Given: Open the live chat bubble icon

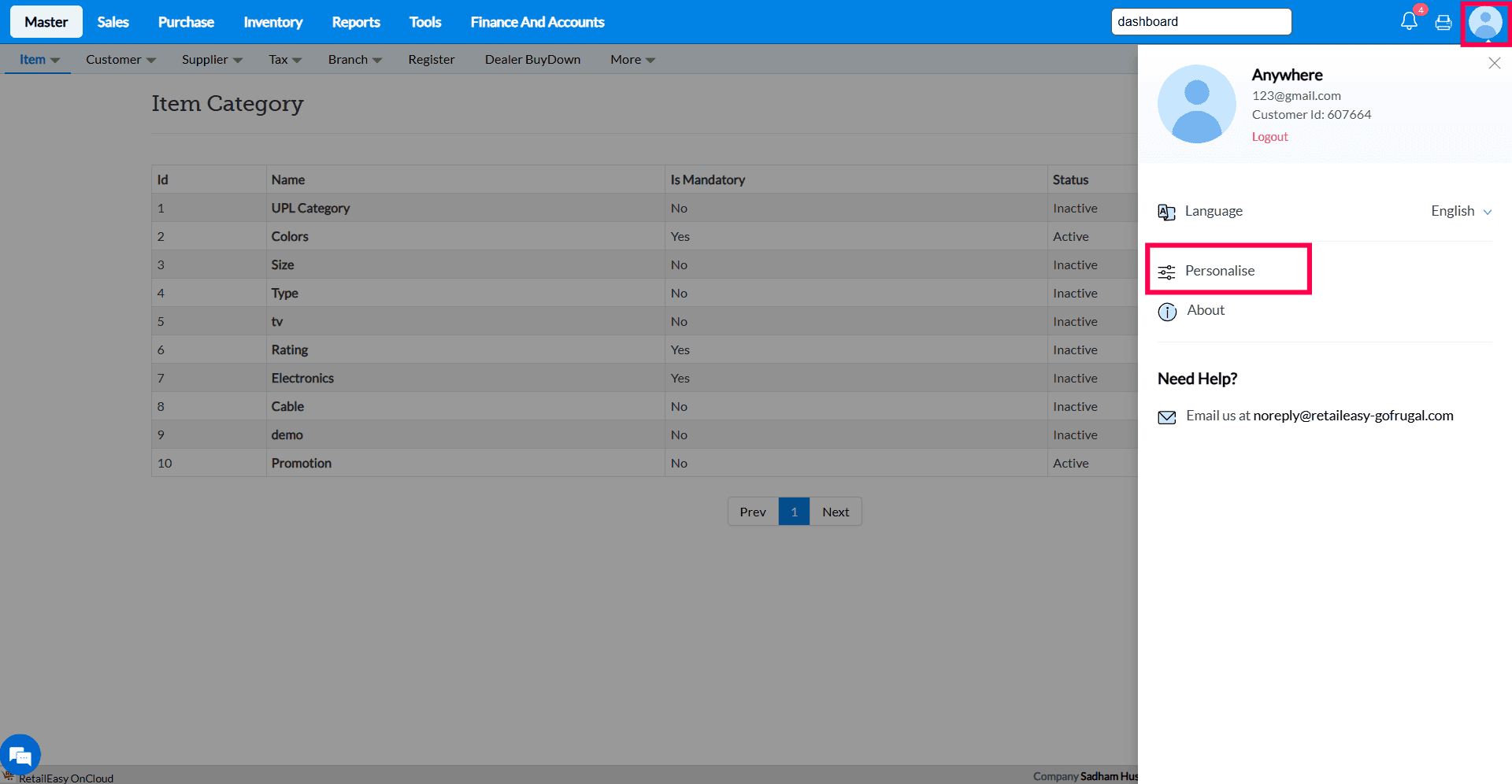Looking at the screenshot, I should pyautogui.click(x=20, y=755).
